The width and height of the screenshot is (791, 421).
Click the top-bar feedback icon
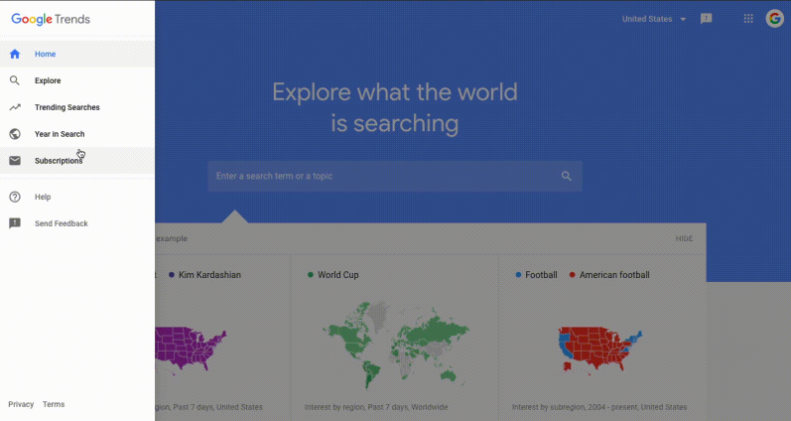[706, 19]
